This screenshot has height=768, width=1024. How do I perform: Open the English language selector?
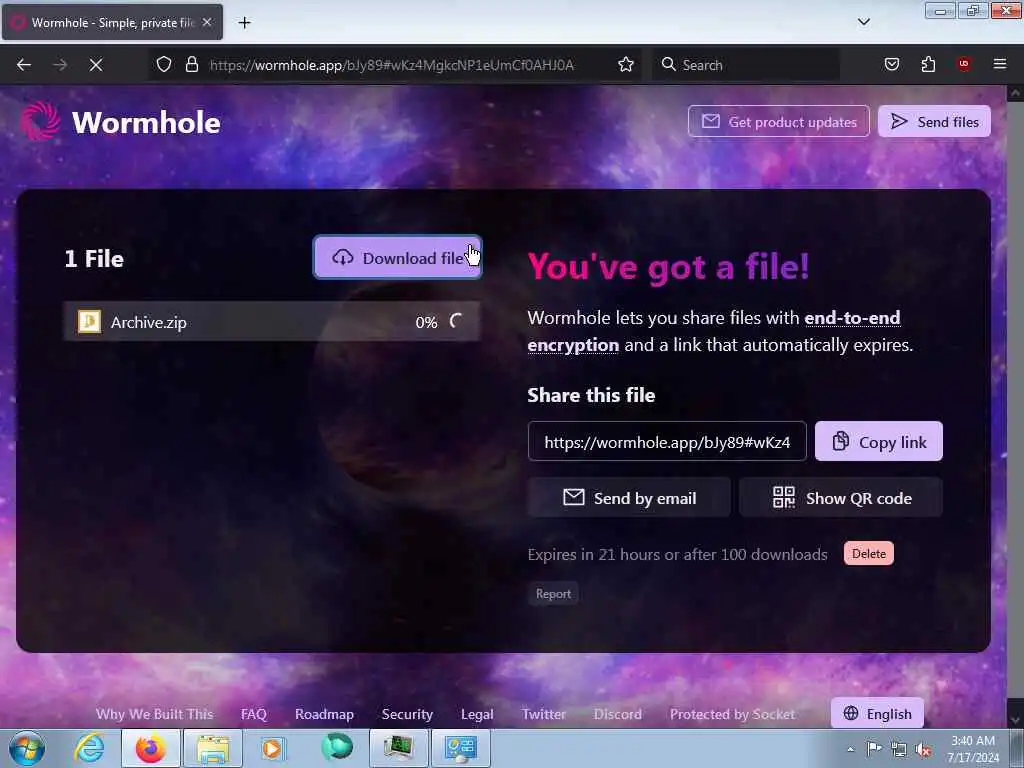point(877,714)
